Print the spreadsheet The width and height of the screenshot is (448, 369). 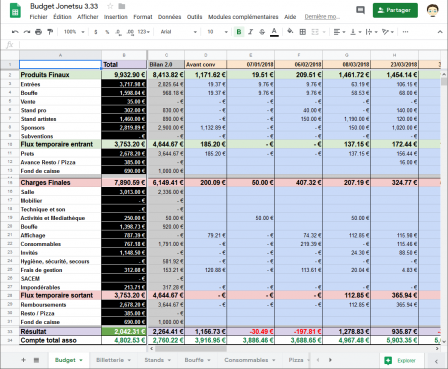(x=39, y=32)
